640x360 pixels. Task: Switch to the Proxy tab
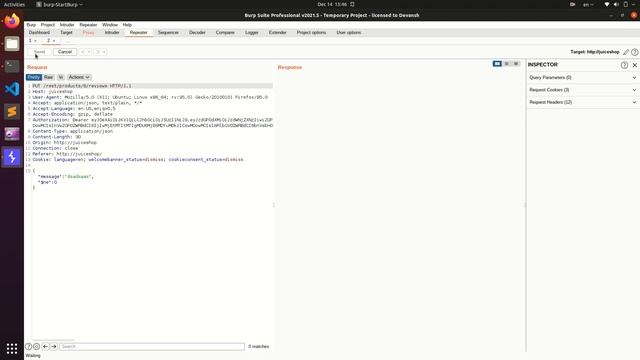click(89, 32)
